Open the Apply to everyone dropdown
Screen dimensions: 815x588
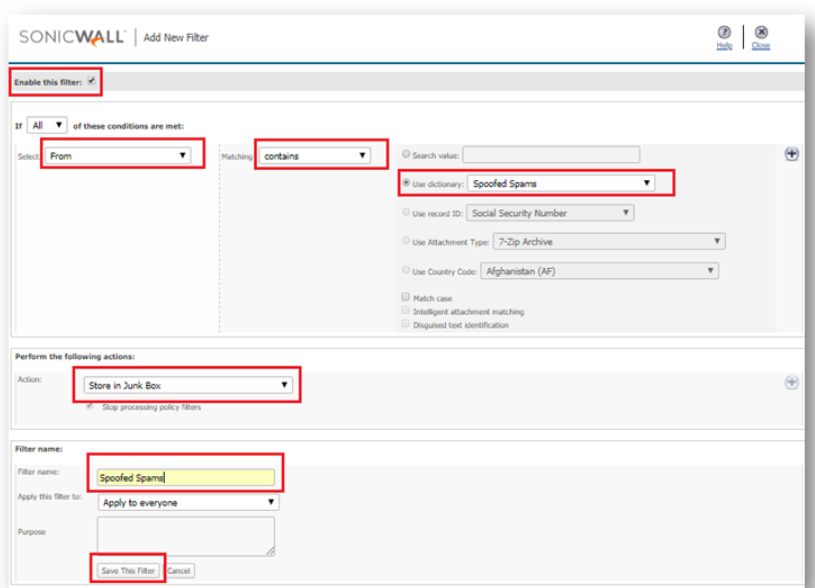click(188, 503)
